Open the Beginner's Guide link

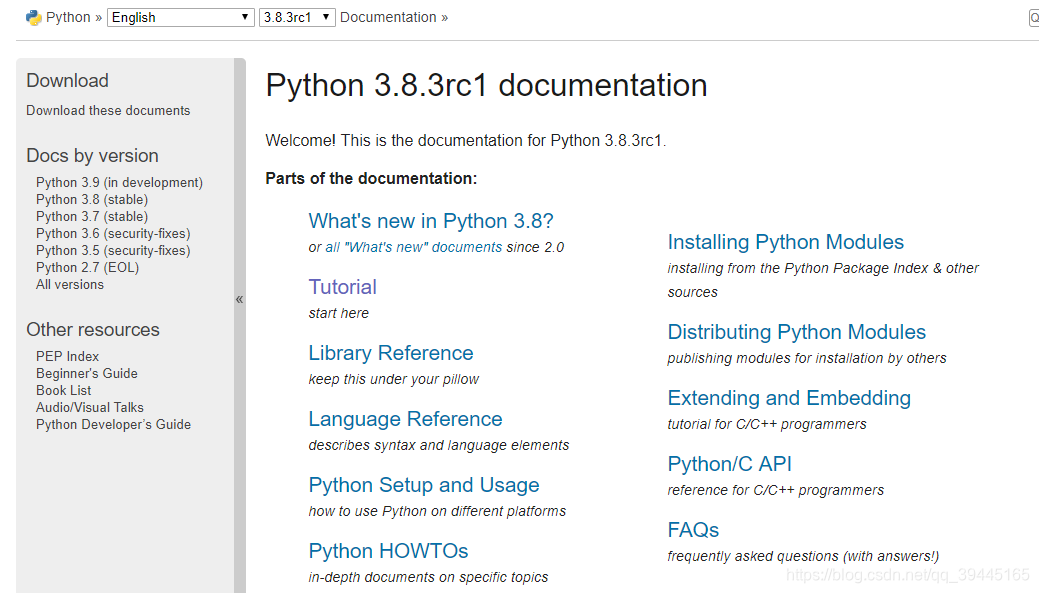click(x=87, y=374)
